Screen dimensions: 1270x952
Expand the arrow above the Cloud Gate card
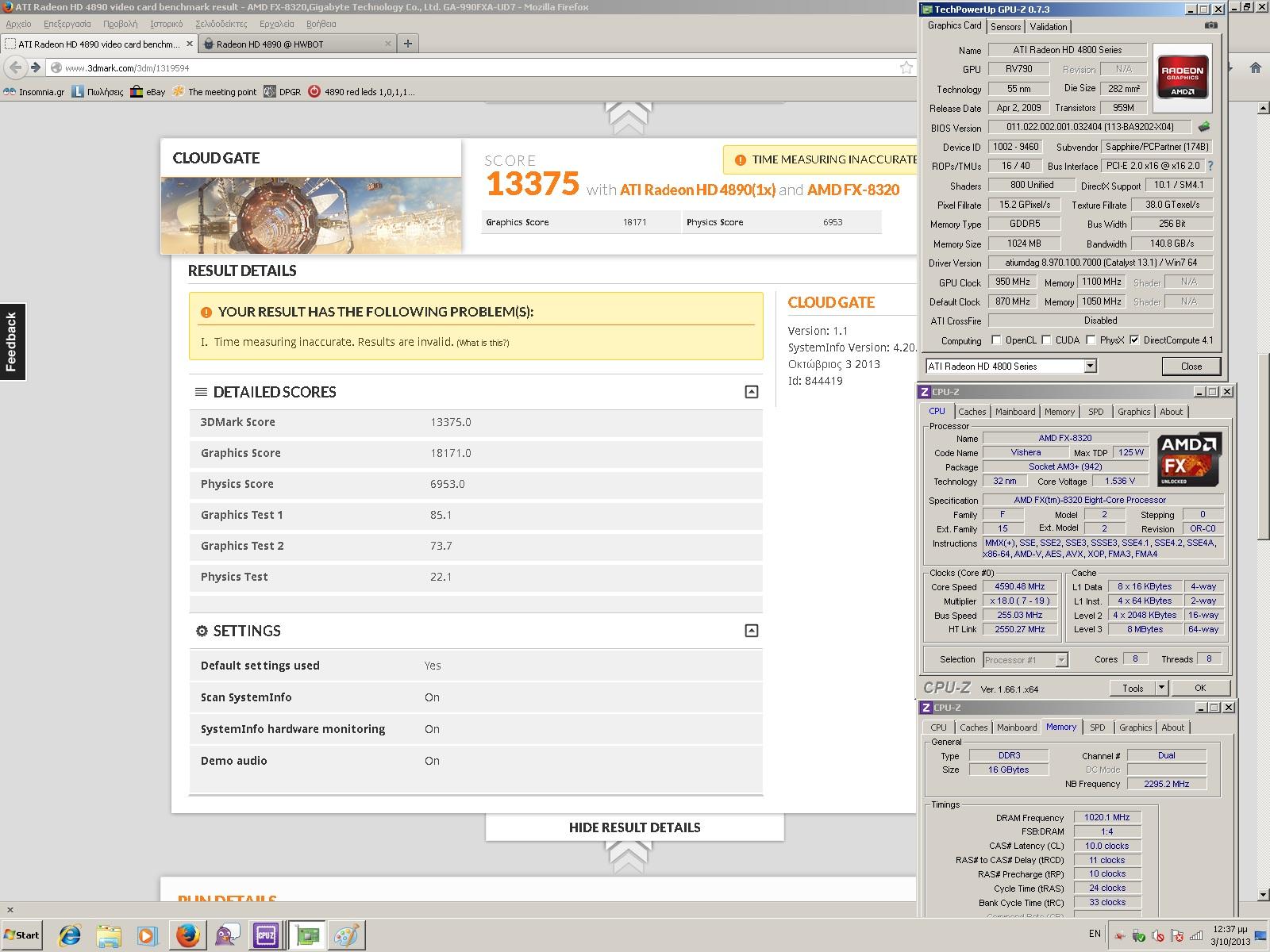[x=629, y=119]
